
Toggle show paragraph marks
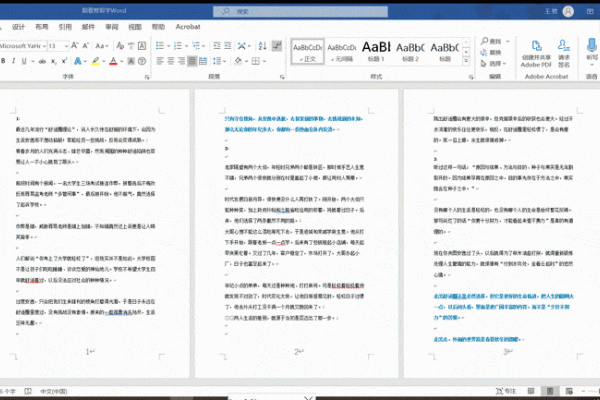277,46
